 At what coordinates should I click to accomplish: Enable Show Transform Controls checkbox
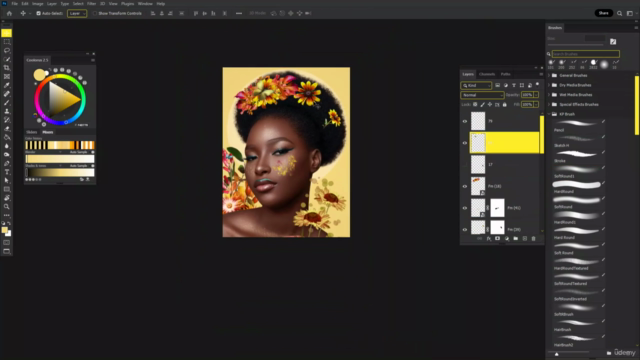point(95,13)
